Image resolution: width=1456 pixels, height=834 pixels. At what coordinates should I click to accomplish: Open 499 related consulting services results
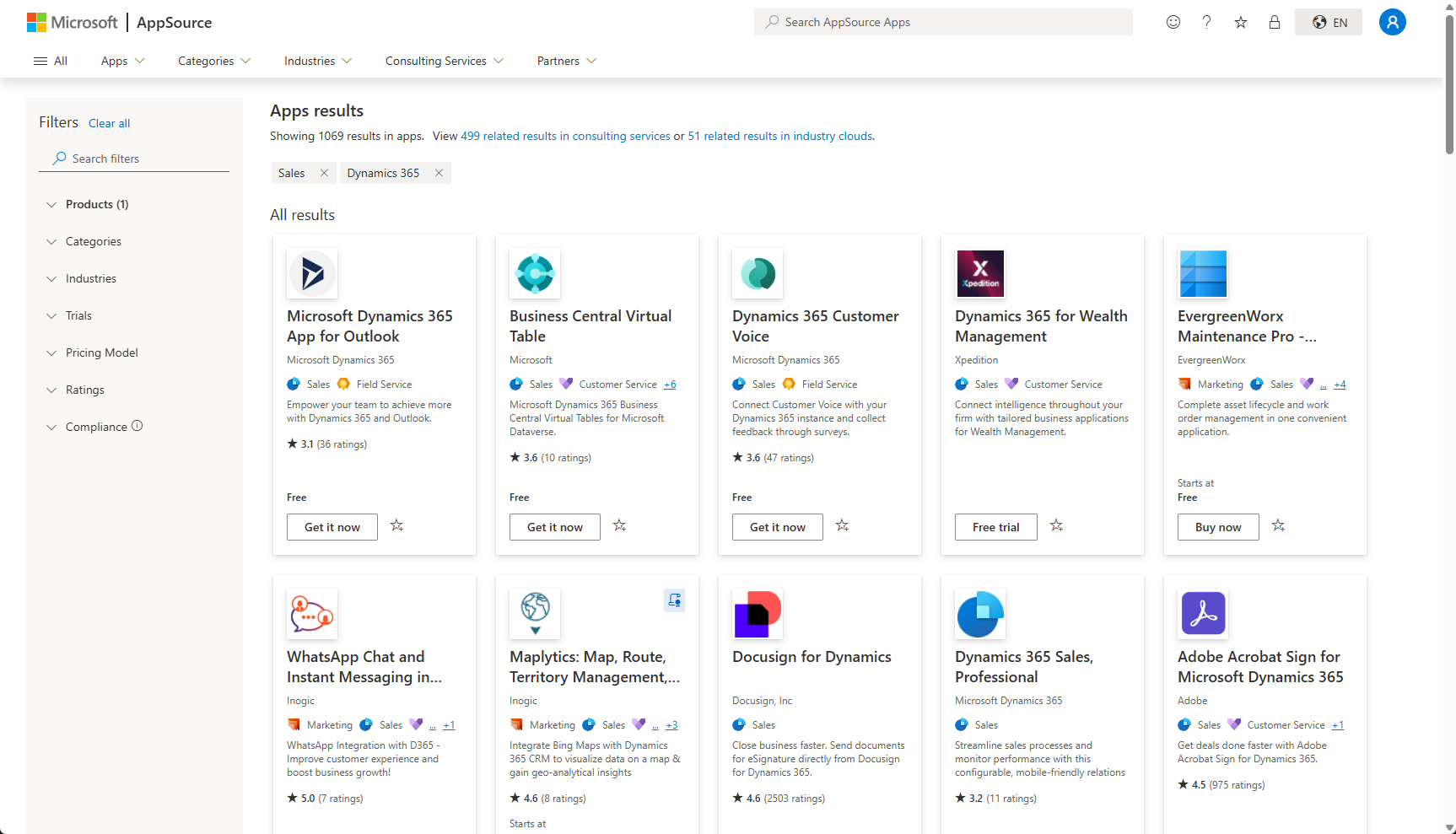click(x=565, y=136)
